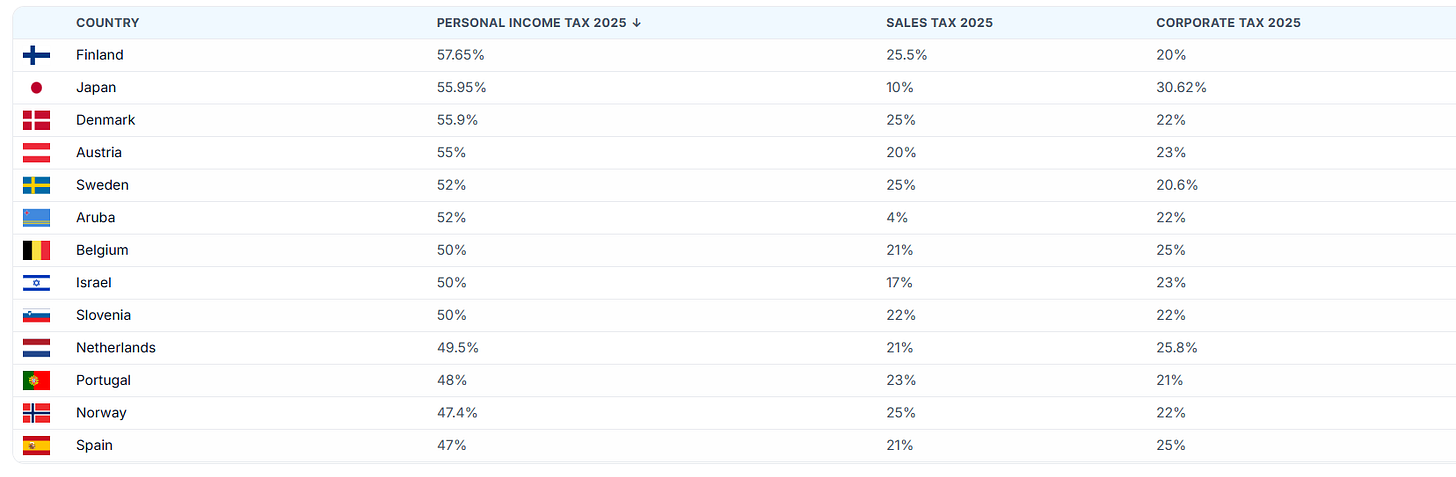Screen dimensions: 1456x477
Task: Select the Belgium flag icon
Action: (x=36, y=250)
